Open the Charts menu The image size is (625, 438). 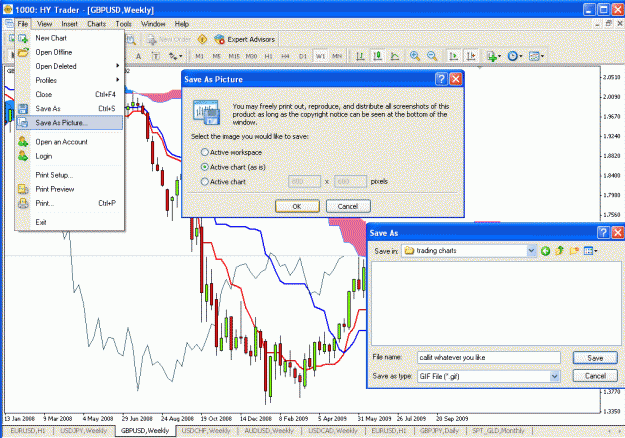tap(96, 24)
